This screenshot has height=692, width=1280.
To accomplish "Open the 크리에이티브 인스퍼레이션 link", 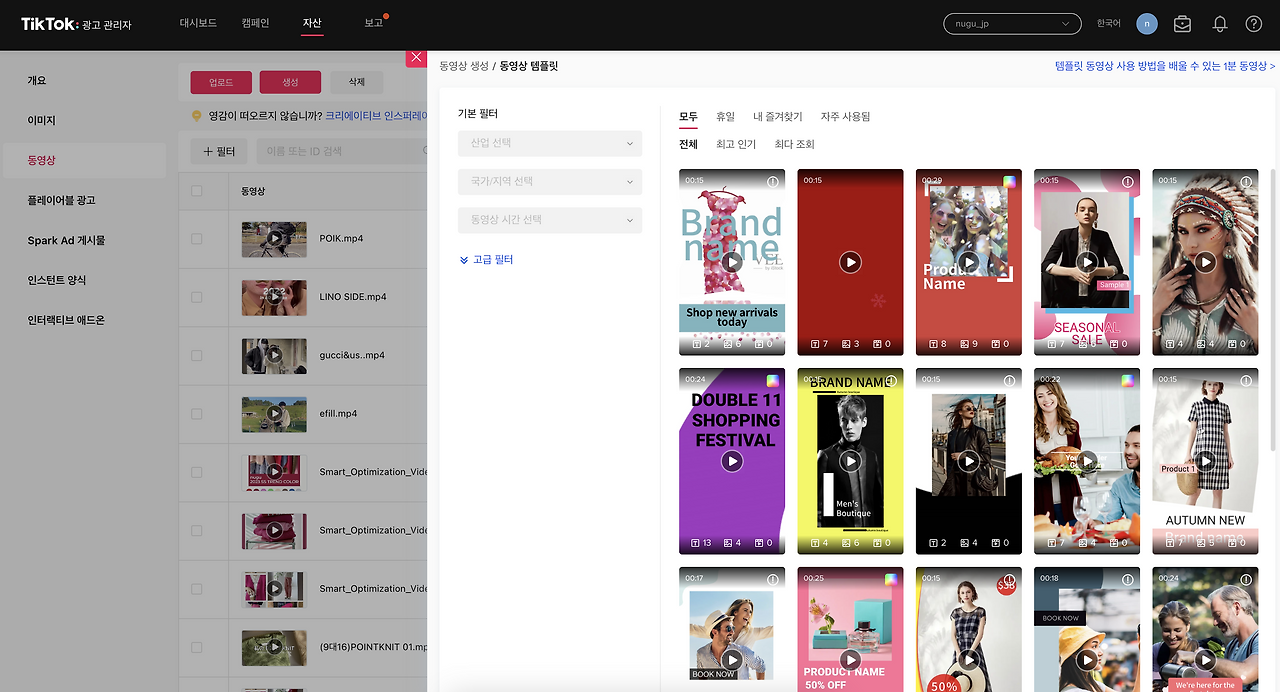I will [x=376, y=116].
